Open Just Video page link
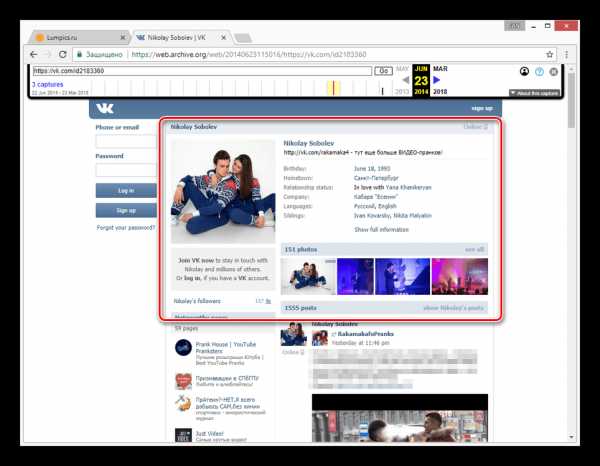Viewport: 600px width, 466px height. (x=210, y=433)
